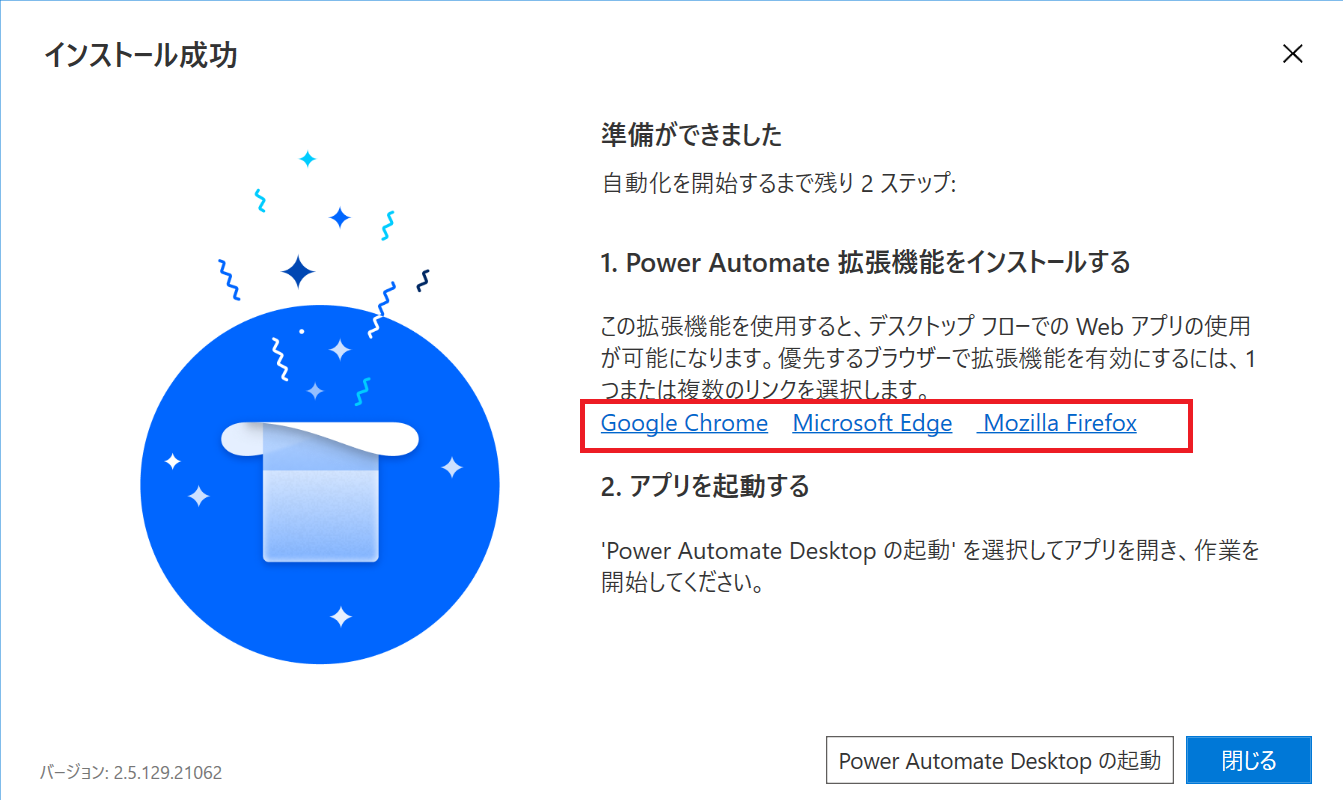
Task: Click the blue 閉じる button
Action: pos(1248,761)
